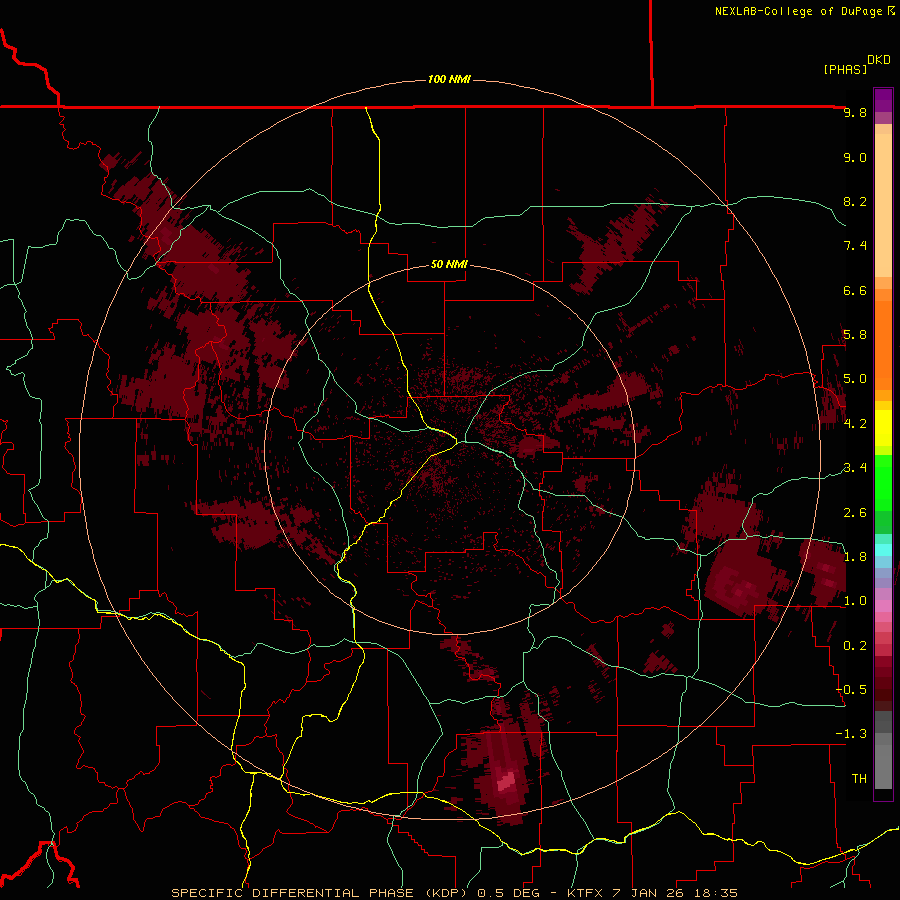
Task: Click the bright pink KDP core in southern cell
Action: (506, 781)
